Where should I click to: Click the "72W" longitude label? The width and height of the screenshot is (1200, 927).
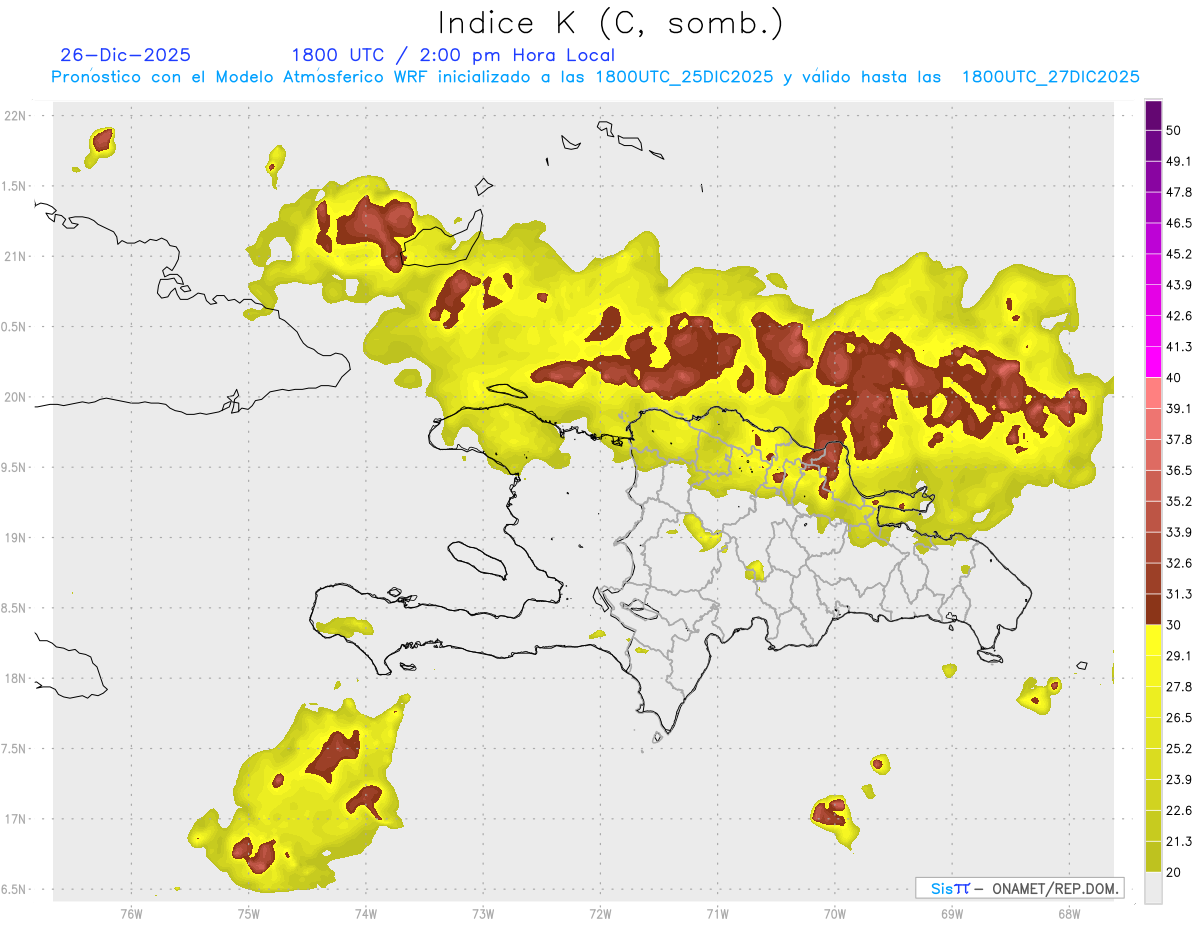click(x=600, y=914)
